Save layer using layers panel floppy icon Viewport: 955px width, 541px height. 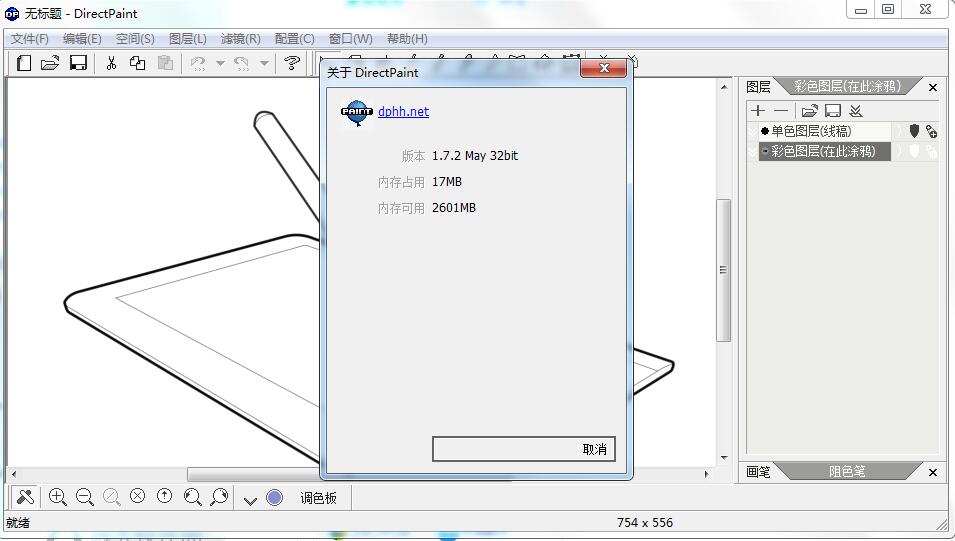tap(833, 110)
